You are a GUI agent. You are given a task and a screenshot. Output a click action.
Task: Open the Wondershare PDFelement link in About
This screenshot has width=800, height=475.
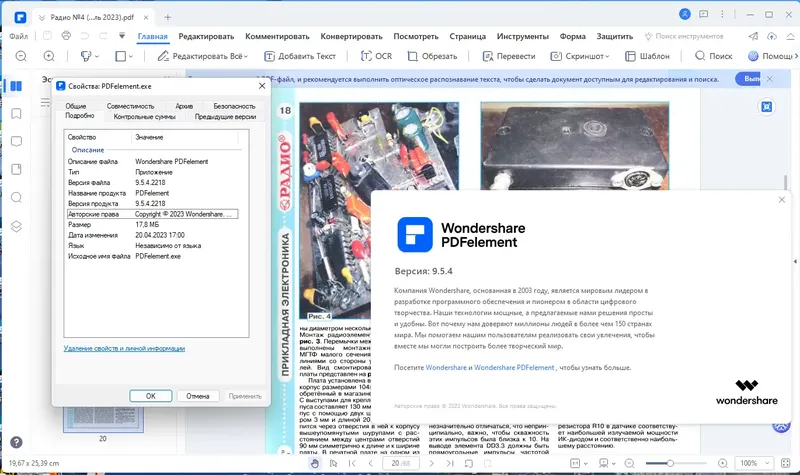pyautogui.click(x=514, y=367)
